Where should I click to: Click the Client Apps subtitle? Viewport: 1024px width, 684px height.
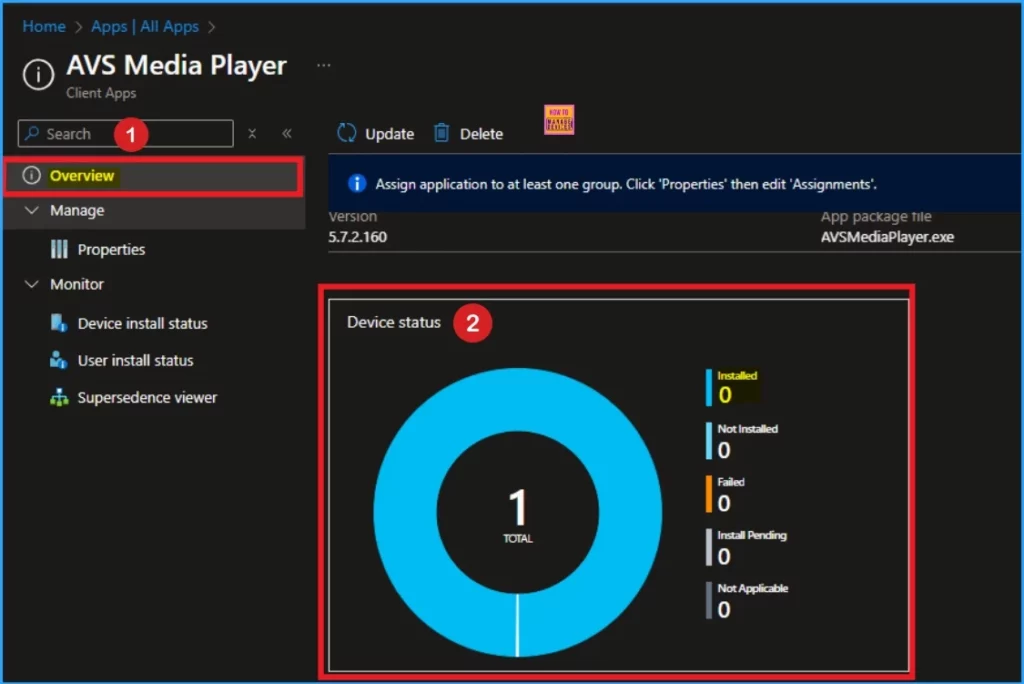point(101,93)
